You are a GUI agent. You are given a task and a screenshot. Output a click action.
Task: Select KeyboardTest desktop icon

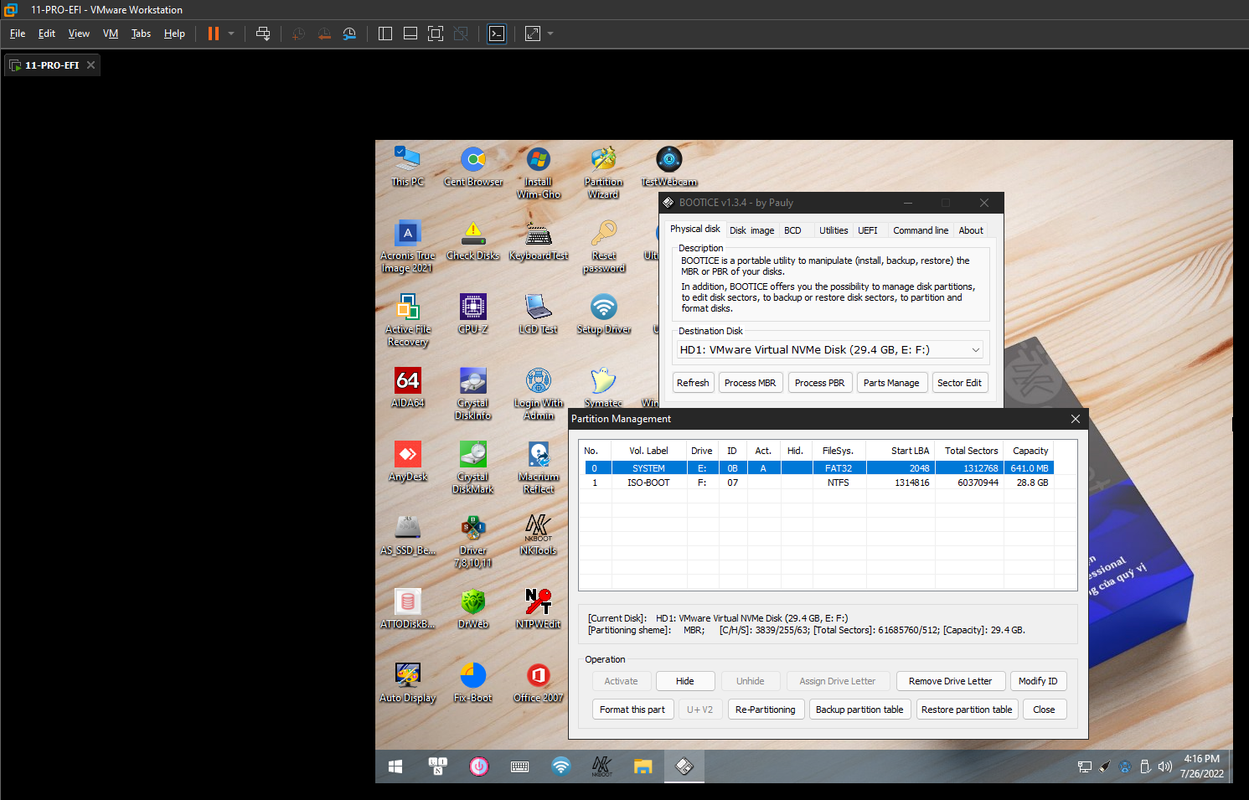coord(538,240)
